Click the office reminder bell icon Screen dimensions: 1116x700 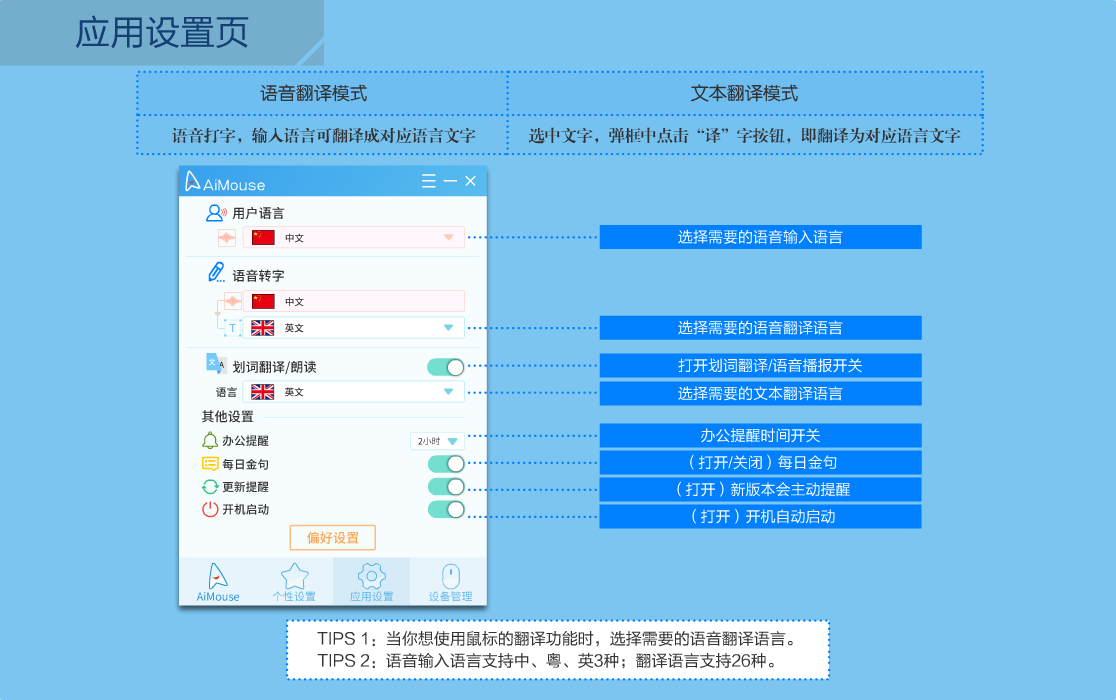pos(210,440)
